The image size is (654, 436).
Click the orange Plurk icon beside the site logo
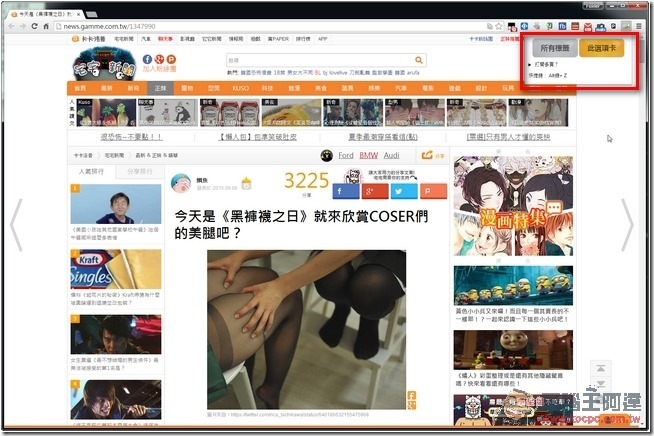click(x=171, y=59)
